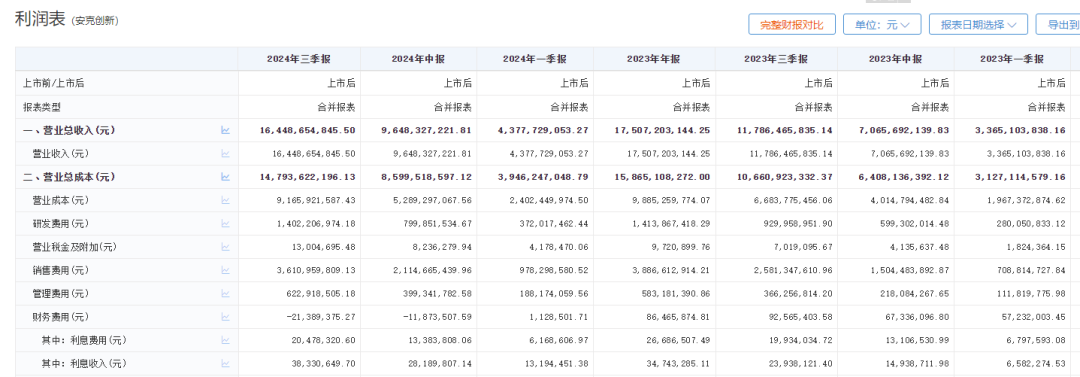Open trend chart icon for 营业成本 row
Screen dimensions: 1080x377
click(x=225, y=200)
